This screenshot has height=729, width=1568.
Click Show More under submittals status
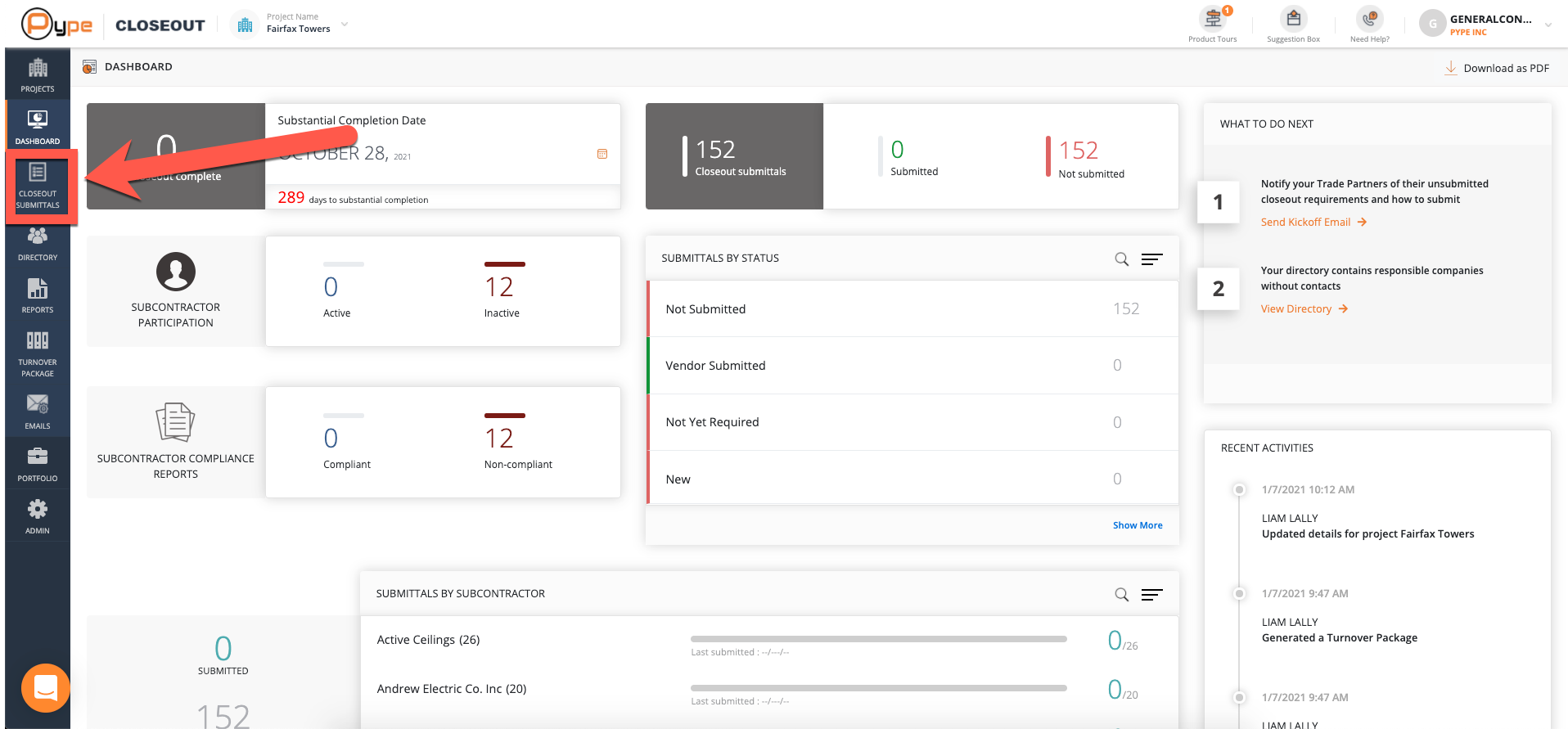1138,525
